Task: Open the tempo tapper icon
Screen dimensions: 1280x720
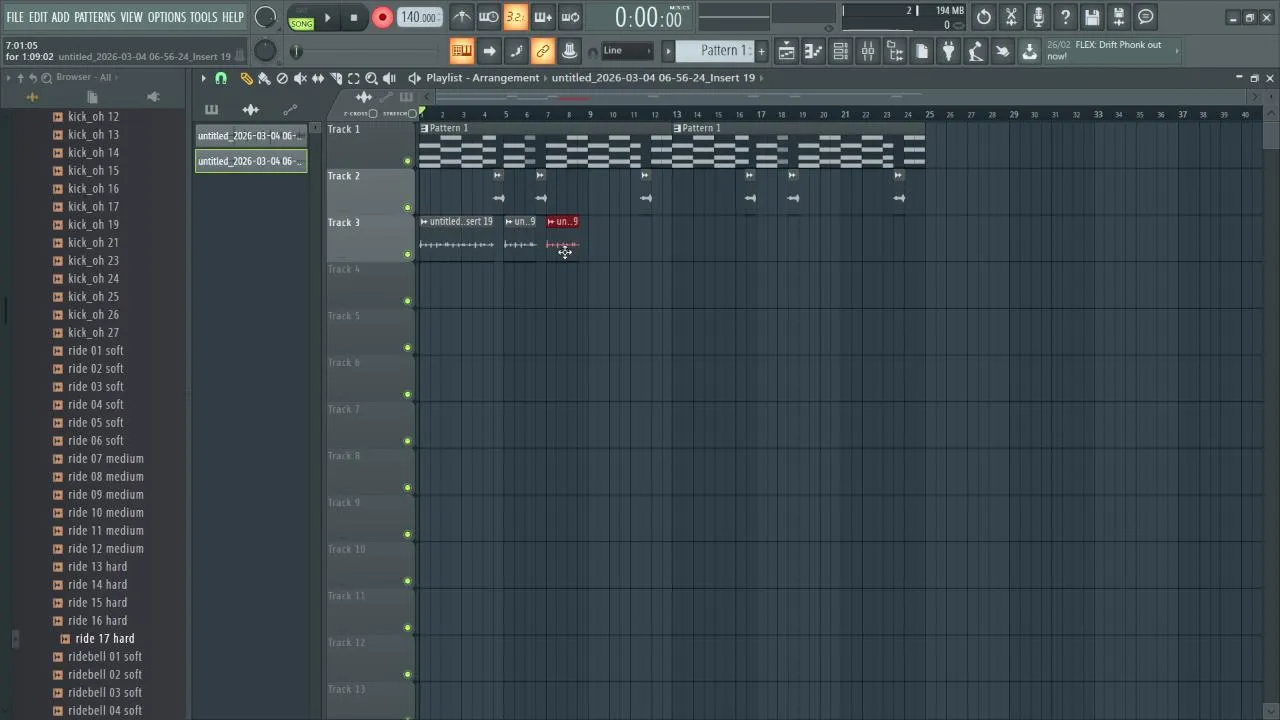Action: point(976,51)
